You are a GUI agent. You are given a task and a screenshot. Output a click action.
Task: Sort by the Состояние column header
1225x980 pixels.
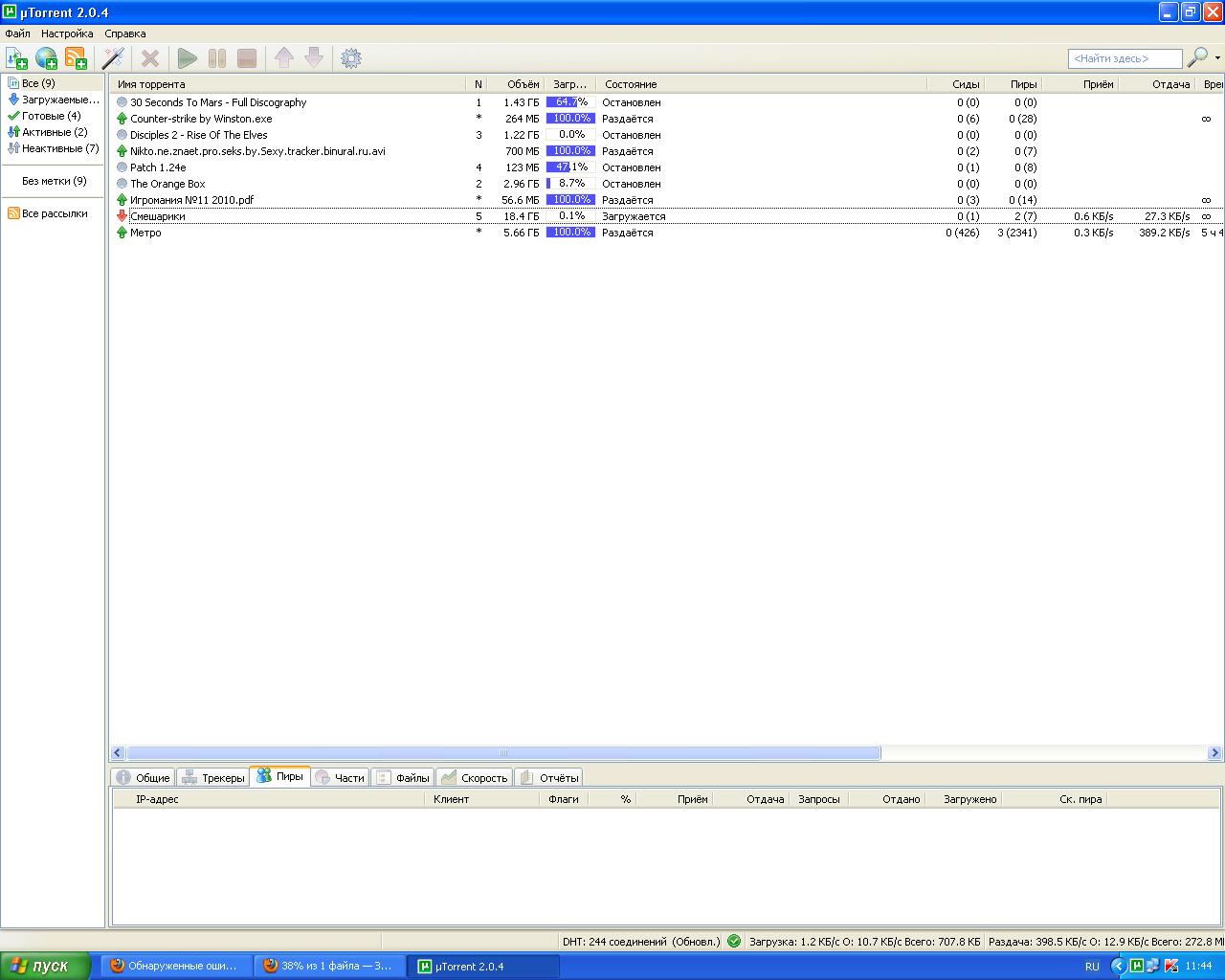click(631, 84)
